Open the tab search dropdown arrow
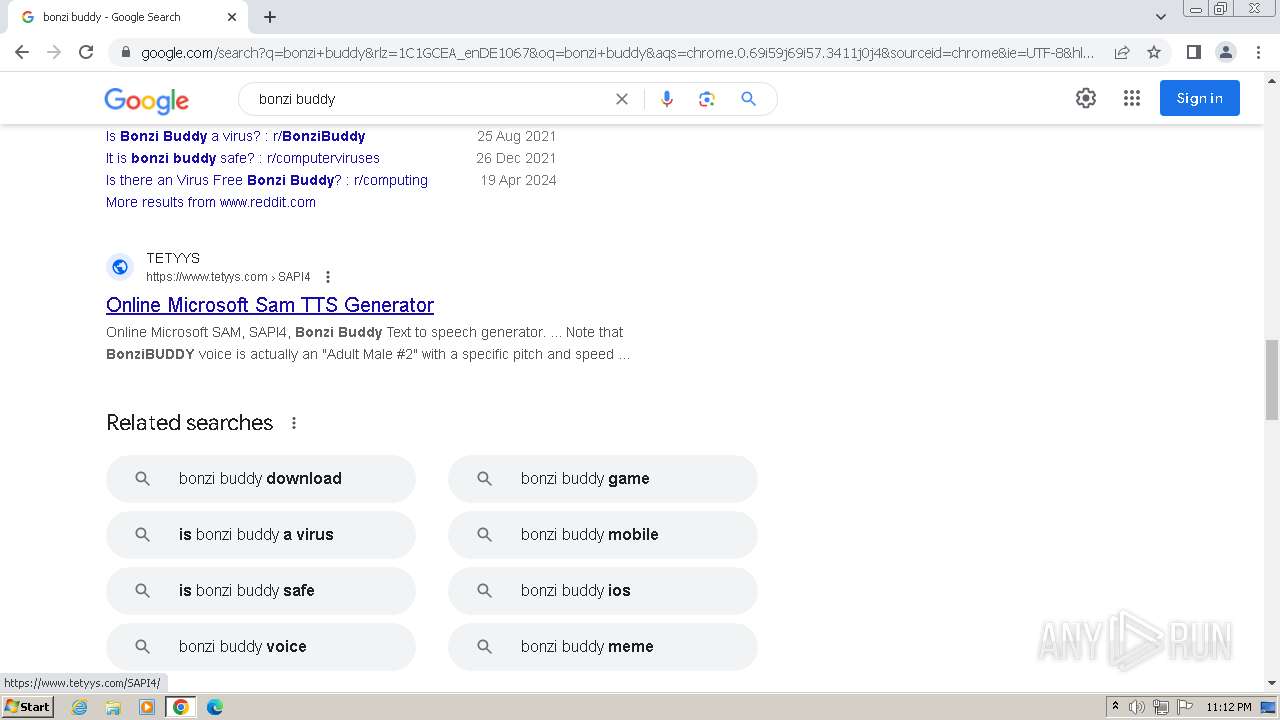Image resolution: width=1280 pixels, height=720 pixels. coord(1161,17)
